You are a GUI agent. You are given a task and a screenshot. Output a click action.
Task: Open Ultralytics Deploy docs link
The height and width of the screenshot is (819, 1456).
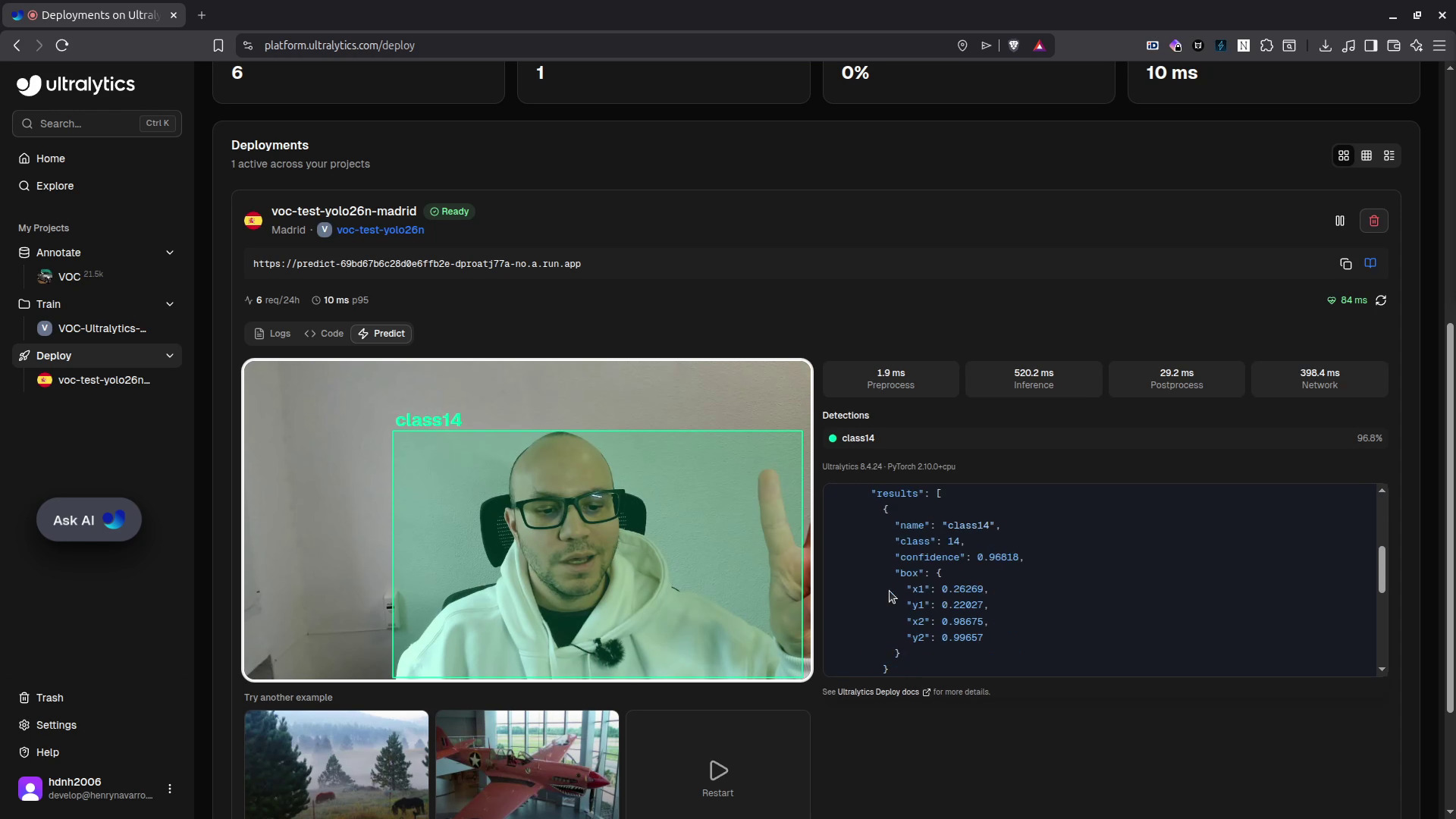(x=878, y=692)
